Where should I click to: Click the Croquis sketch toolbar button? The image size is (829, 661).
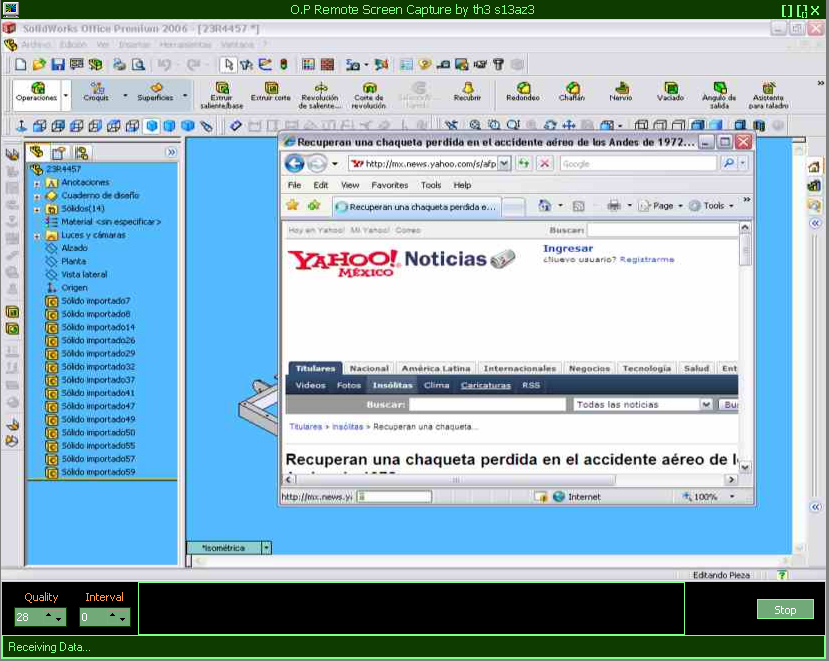click(96, 92)
